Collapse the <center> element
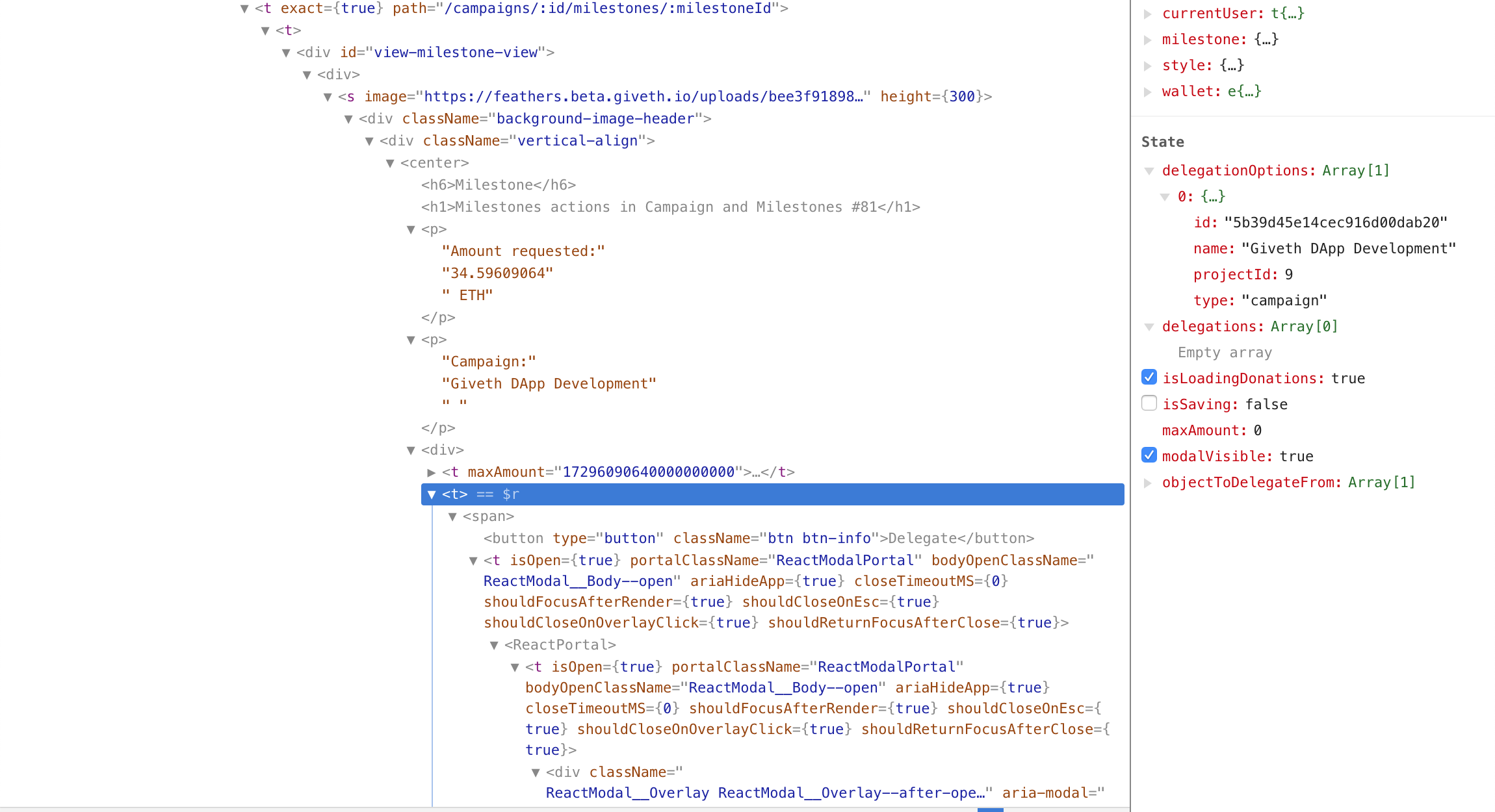1495x812 pixels. tap(390, 163)
